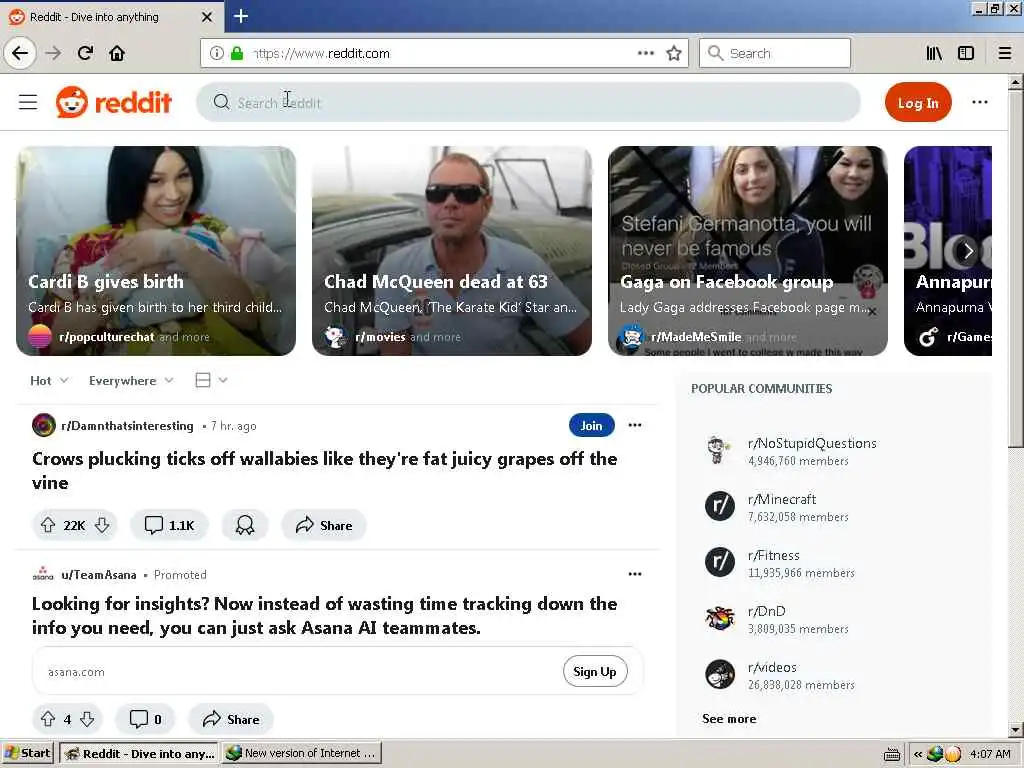Click See more under Popular Communities
This screenshot has width=1024, height=768.
click(729, 718)
